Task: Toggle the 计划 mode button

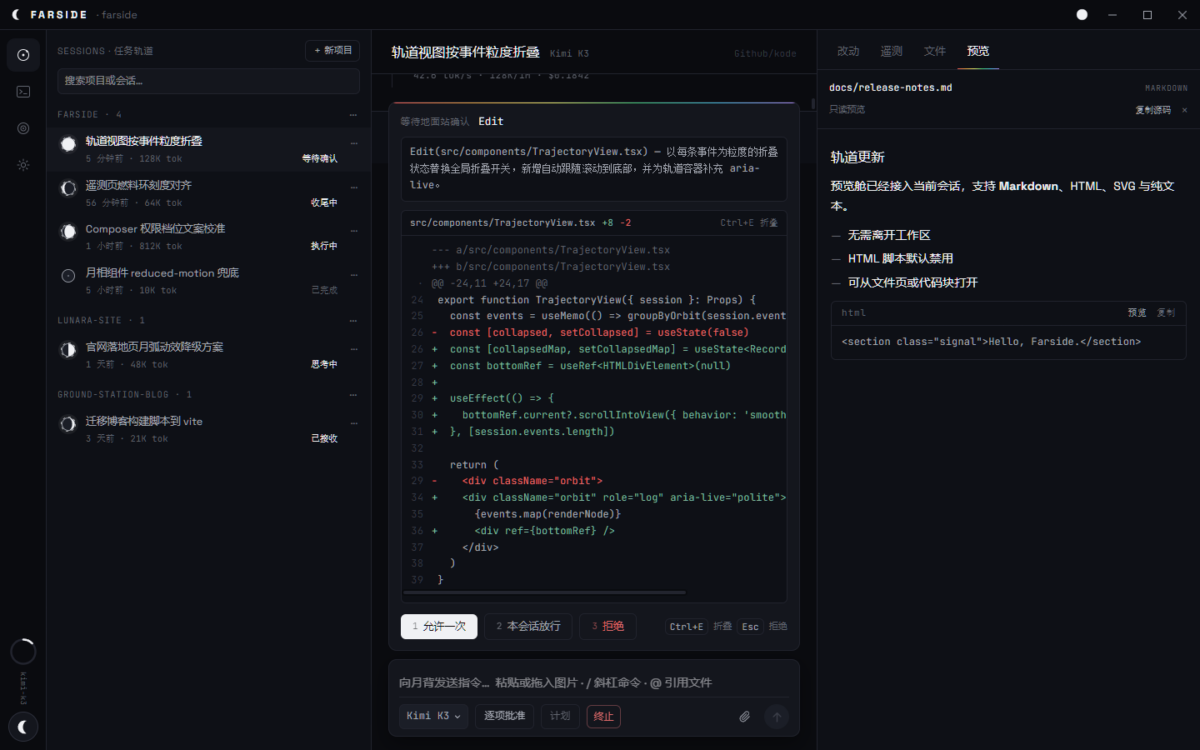Action: coord(560,716)
